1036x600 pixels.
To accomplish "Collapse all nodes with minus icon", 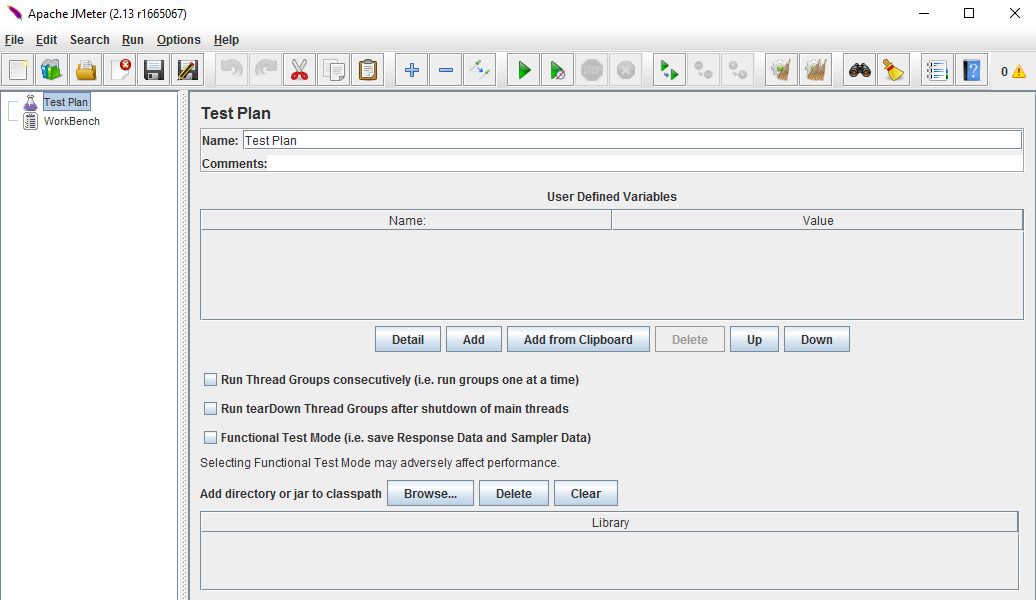I will (x=446, y=70).
